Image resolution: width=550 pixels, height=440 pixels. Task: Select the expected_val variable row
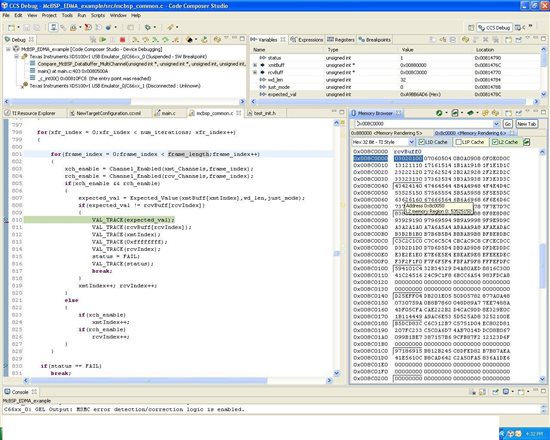pyautogui.click(x=395, y=94)
